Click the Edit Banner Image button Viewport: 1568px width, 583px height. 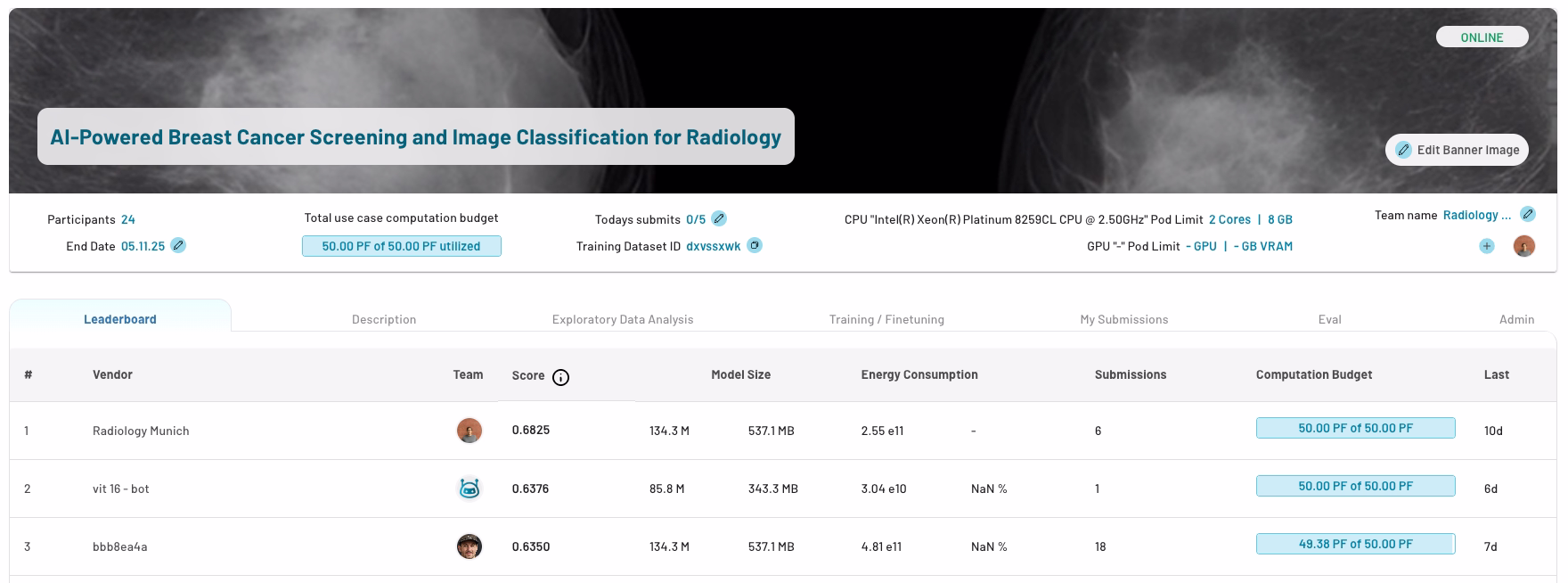(1457, 150)
